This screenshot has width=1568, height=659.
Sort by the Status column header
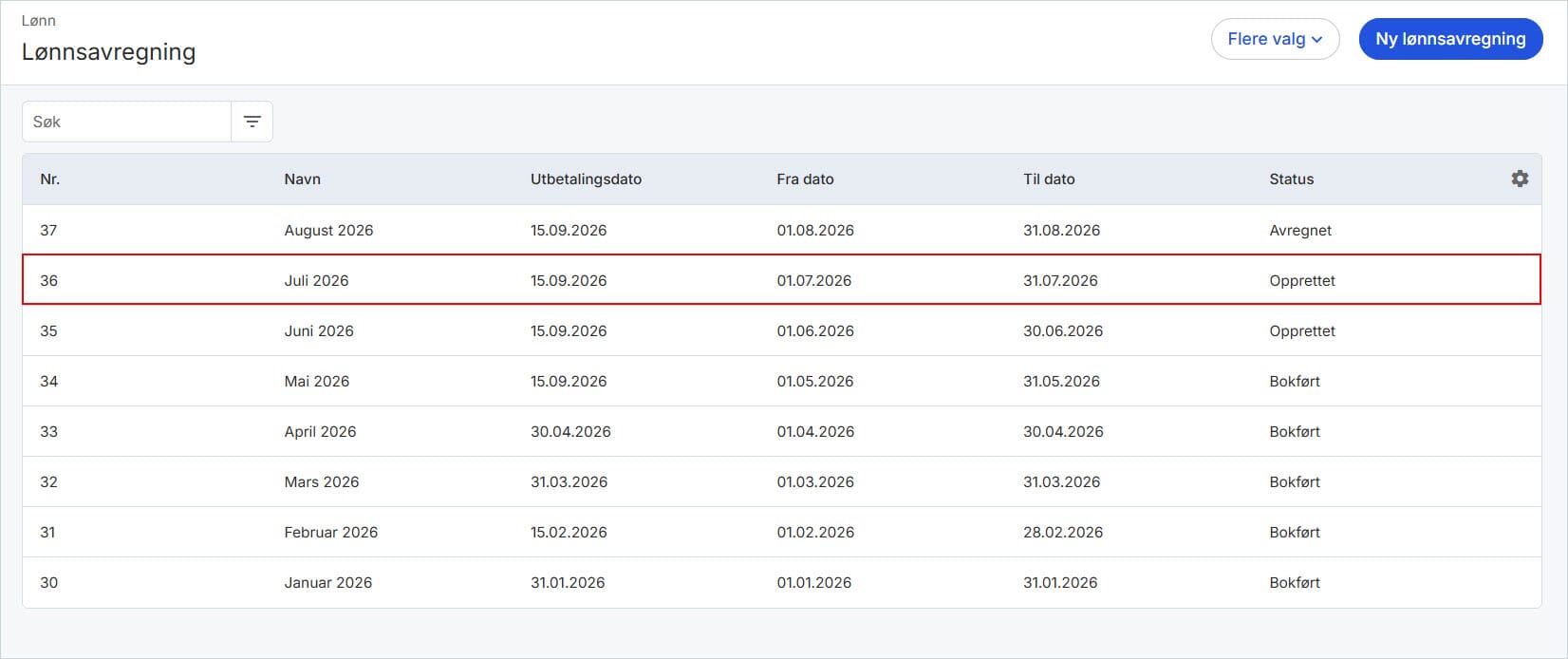(1291, 179)
